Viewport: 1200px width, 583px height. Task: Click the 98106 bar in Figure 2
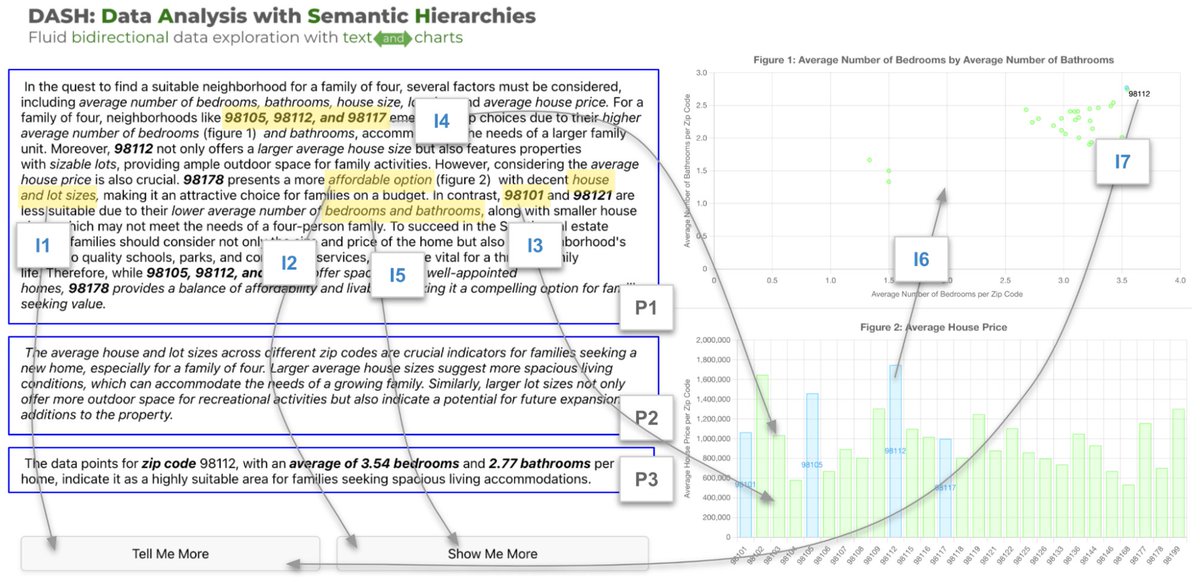(x=829, y=504)
